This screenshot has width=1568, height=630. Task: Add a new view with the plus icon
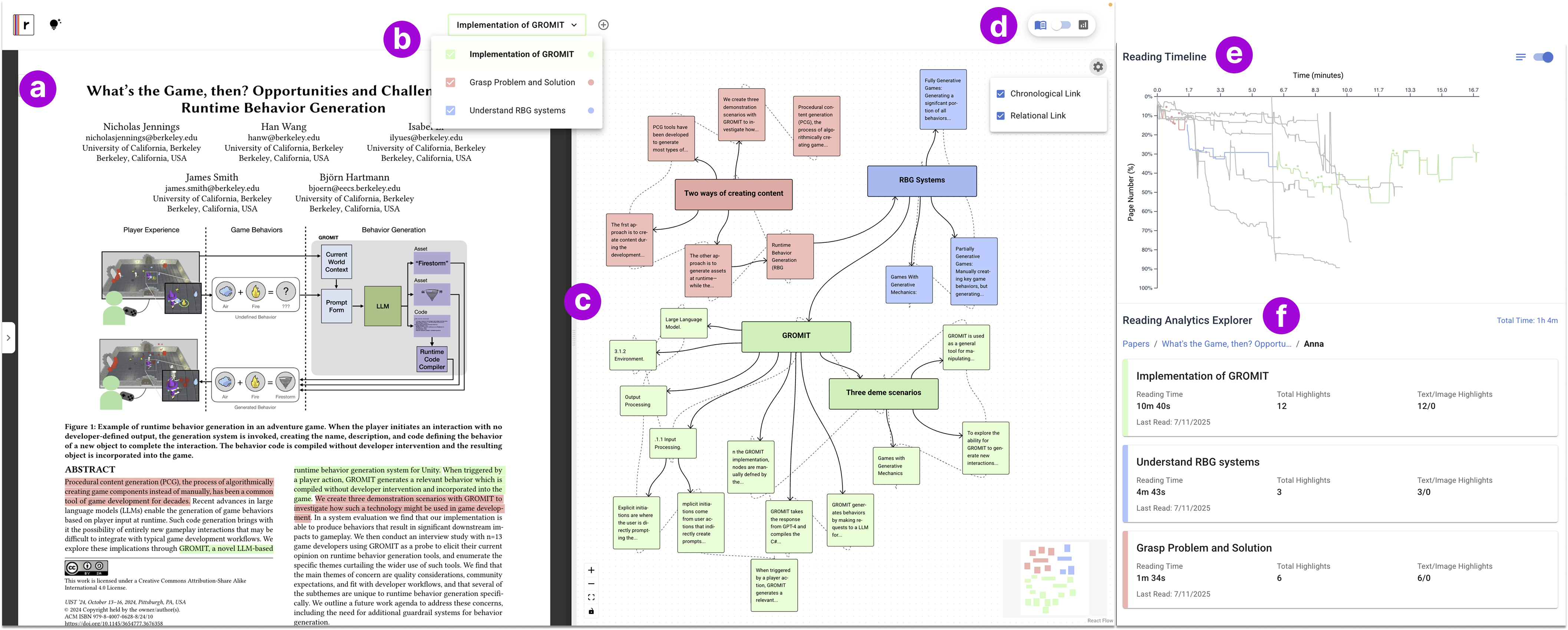(603, 24)
